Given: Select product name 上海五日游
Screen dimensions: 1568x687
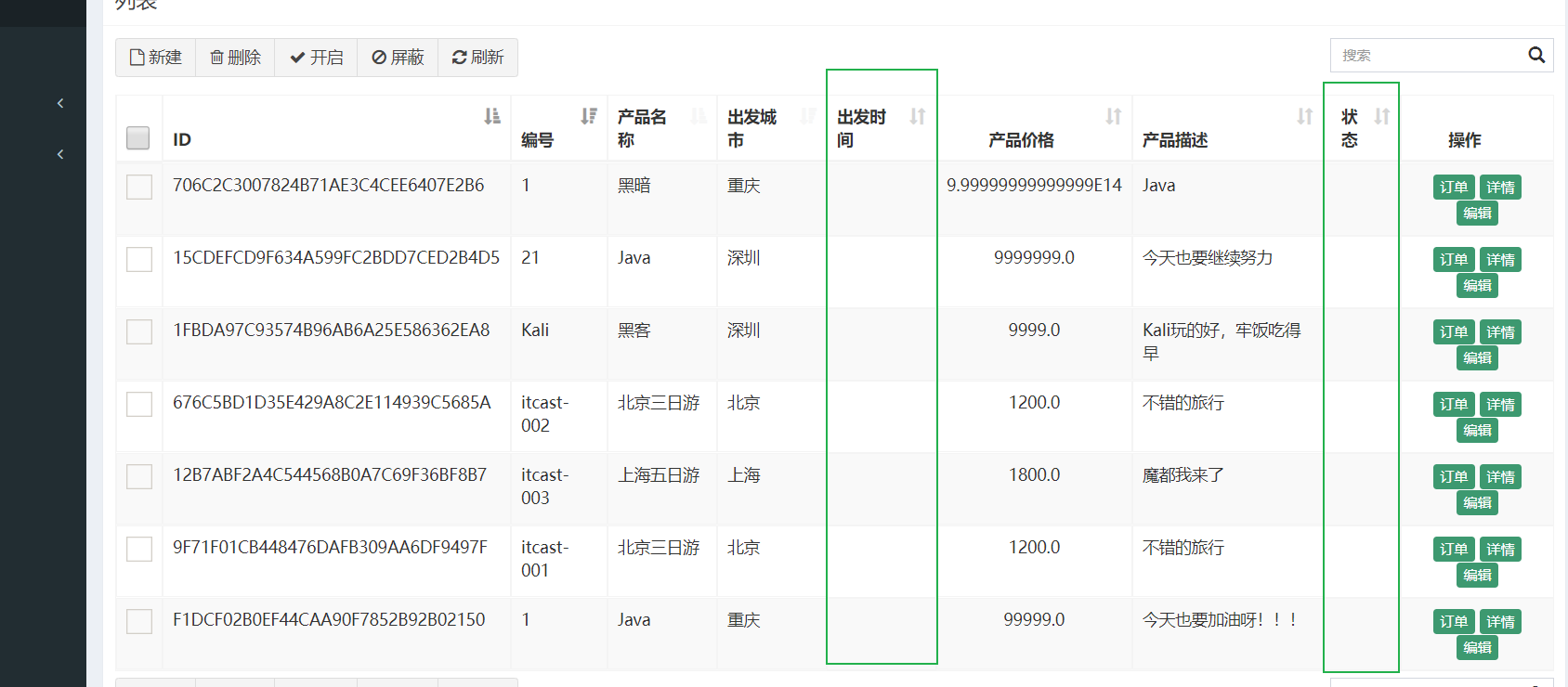Looking at the screenshot, I should (x=659, y=475).
